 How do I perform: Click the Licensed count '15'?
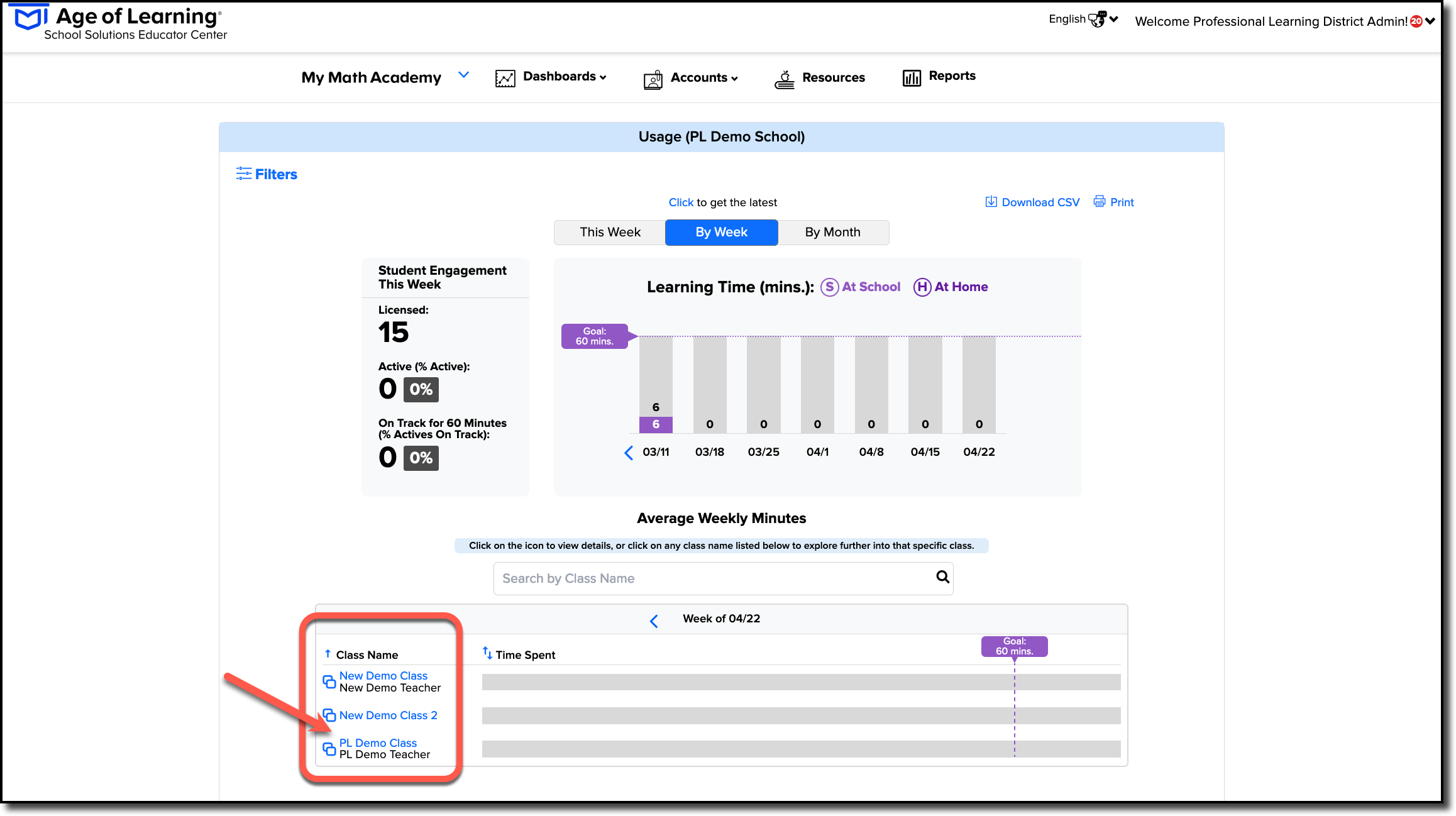(394, 332)
